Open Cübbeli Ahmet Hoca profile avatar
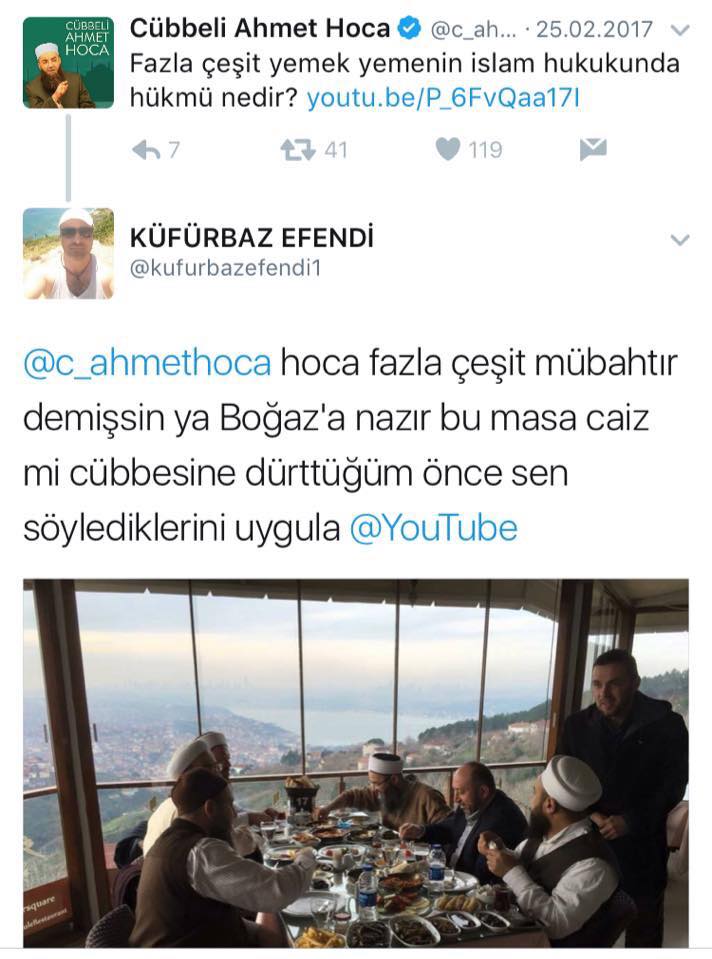712x959 pixels. (69, 63)
